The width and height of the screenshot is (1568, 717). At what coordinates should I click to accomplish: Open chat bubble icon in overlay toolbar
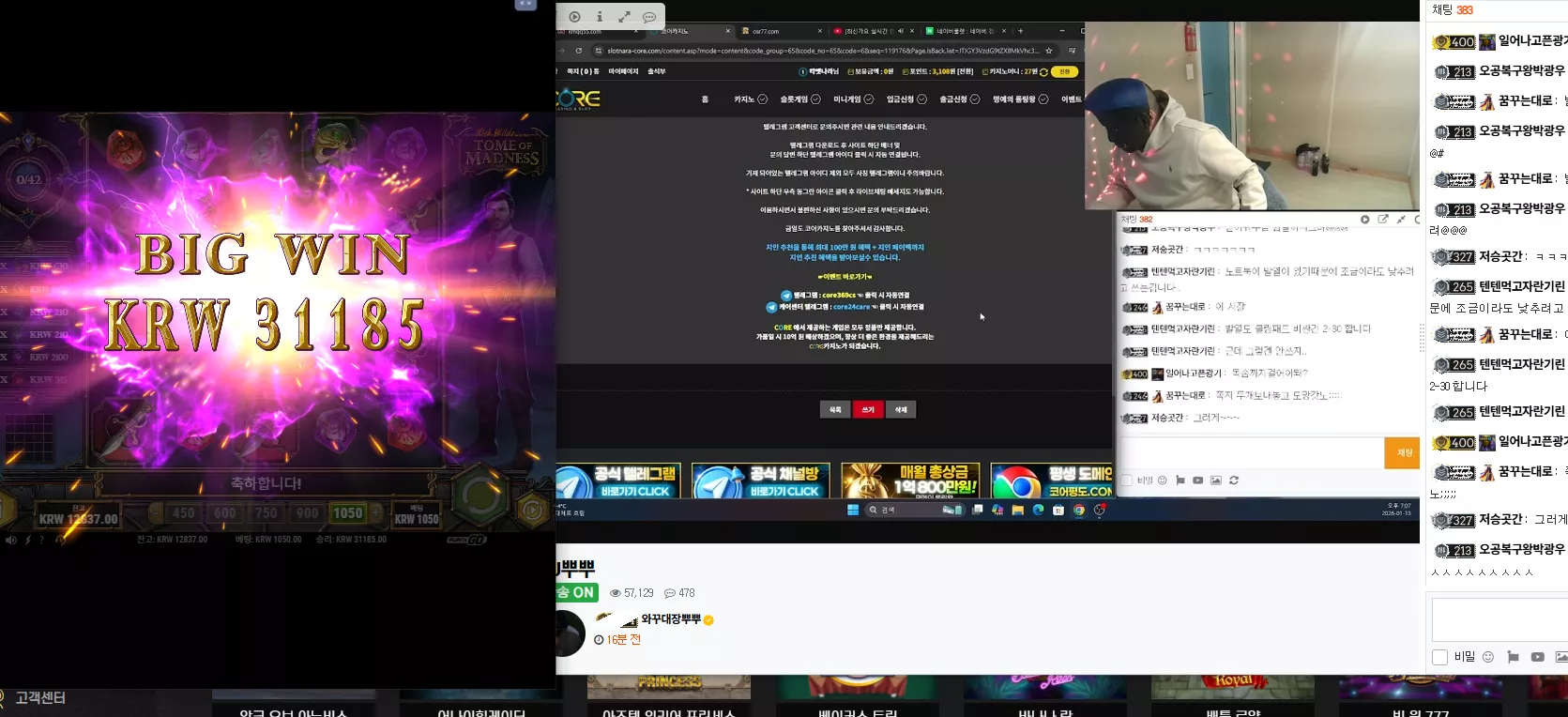649,17
